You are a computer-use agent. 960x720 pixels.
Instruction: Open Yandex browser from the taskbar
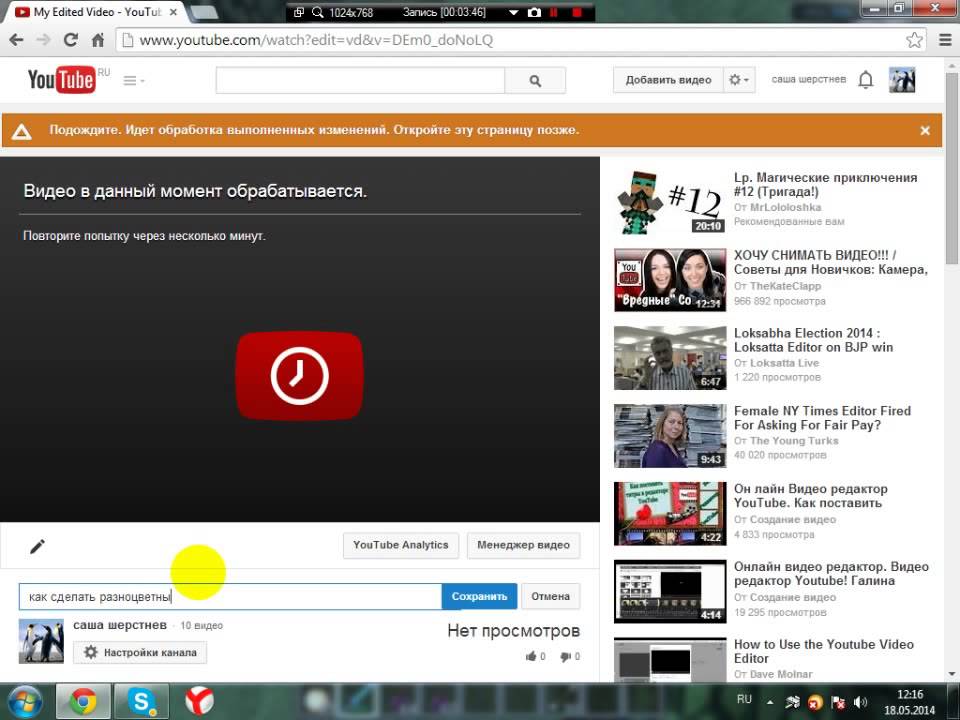pyautogui.click(x=199, y=702)
